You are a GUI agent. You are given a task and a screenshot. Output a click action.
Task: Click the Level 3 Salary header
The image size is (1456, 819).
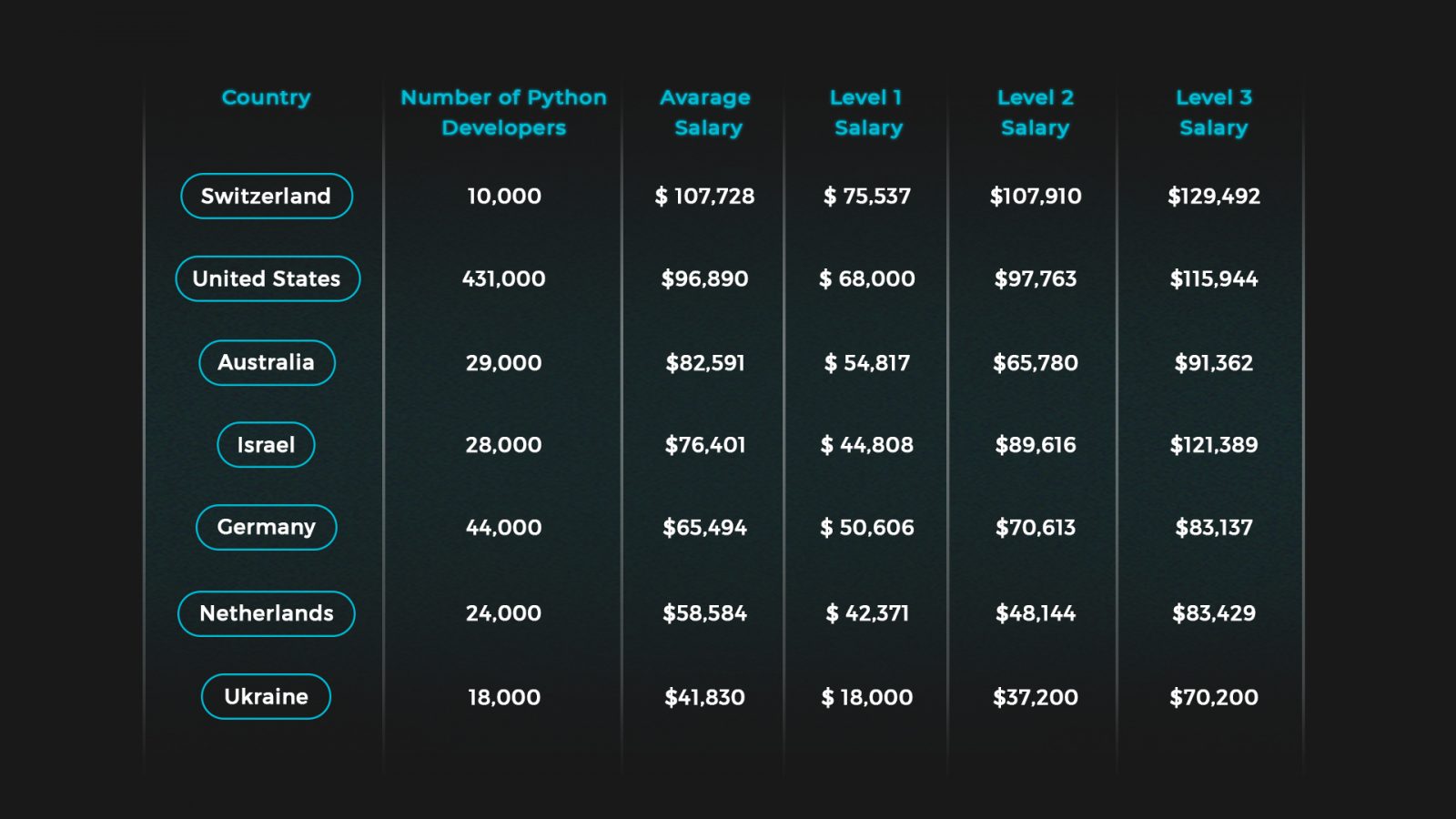pyautogui.click(x=1214, y=112)
